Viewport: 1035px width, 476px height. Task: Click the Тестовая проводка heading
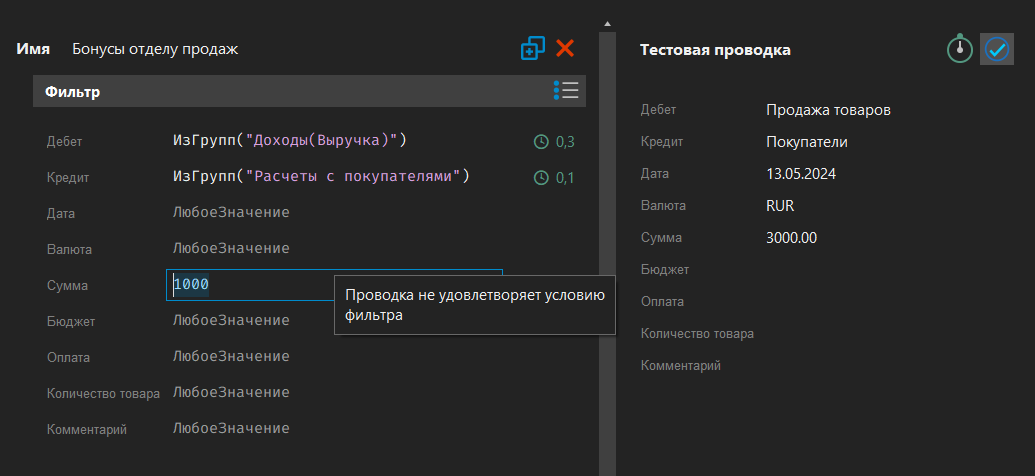(716, 50)
